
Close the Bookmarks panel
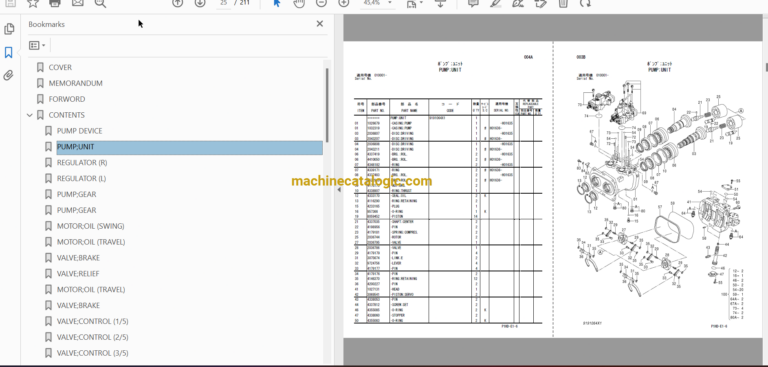pos(320,24)
